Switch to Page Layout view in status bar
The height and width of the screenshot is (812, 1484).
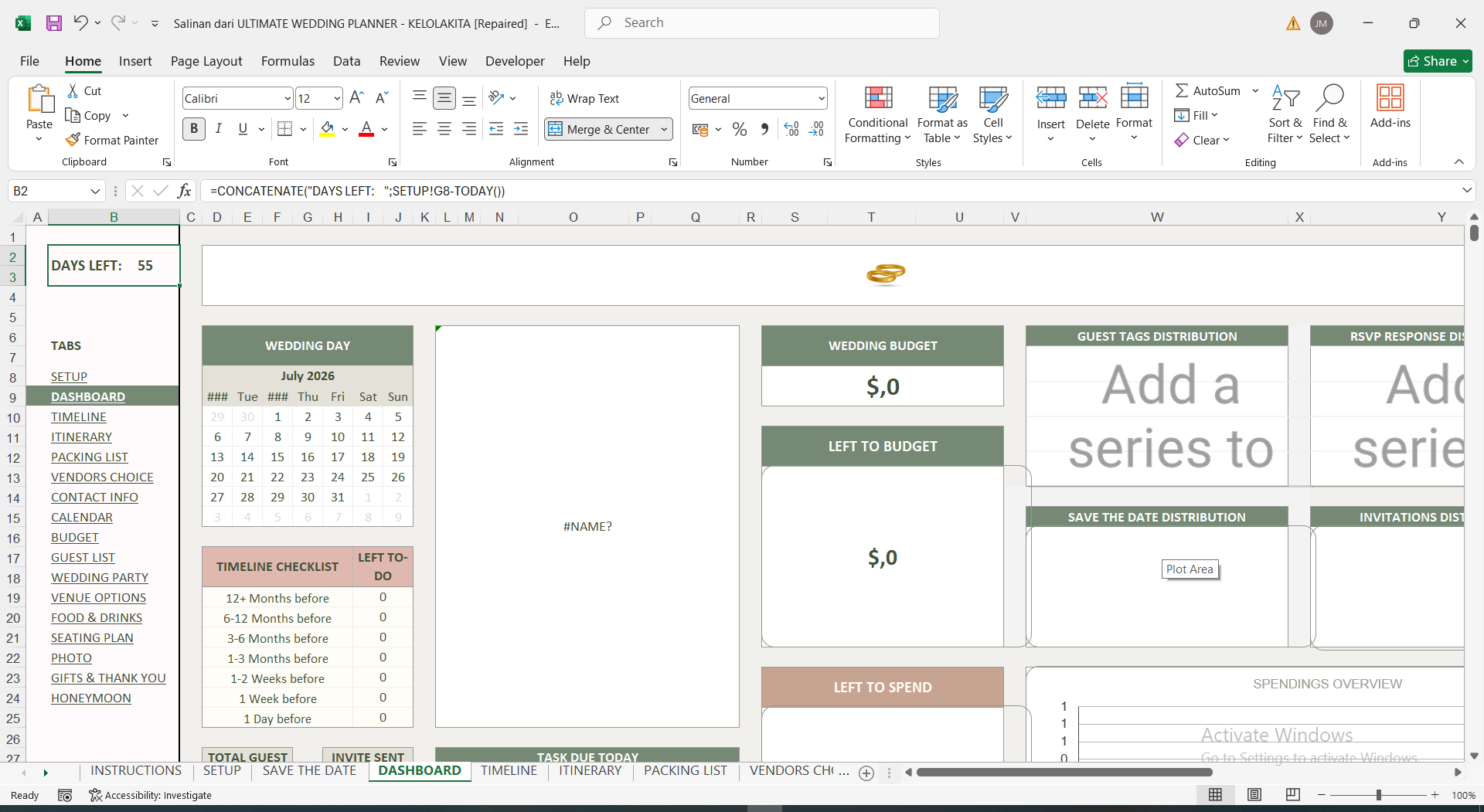point(1254,795)
